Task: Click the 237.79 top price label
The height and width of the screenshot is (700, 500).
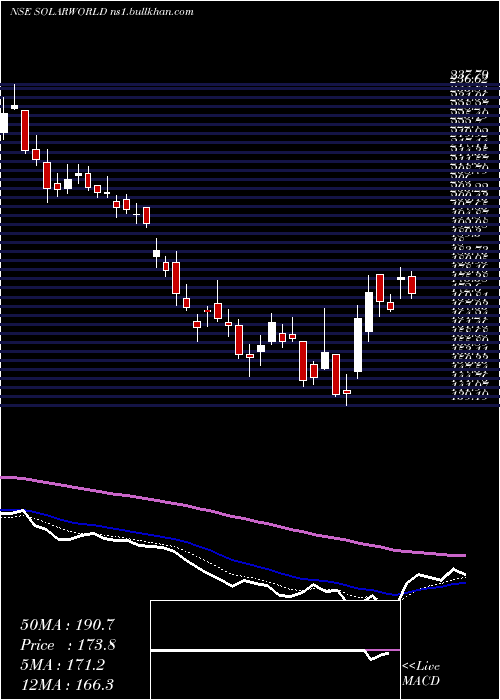Action: click(x=468, y=73)
